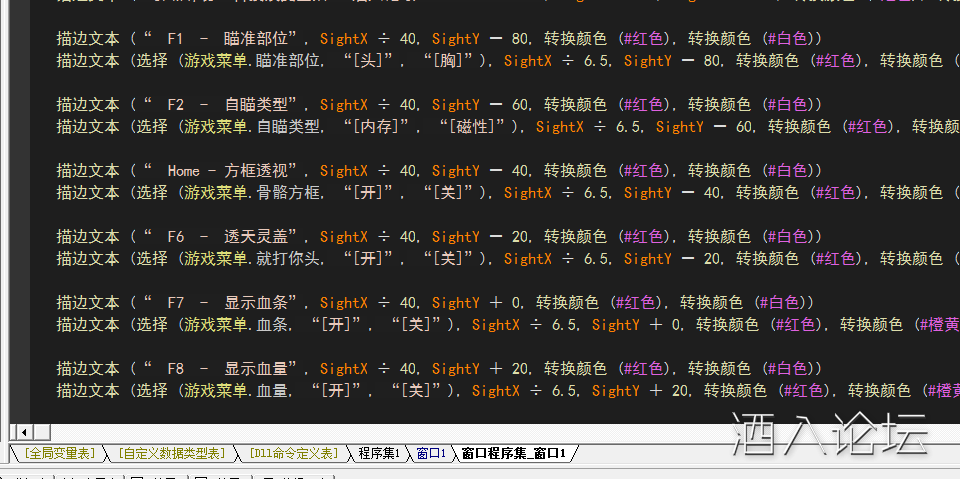
Task: Click 游戏菜单.骨骼方框 in the code
Action: click(252, 193)
